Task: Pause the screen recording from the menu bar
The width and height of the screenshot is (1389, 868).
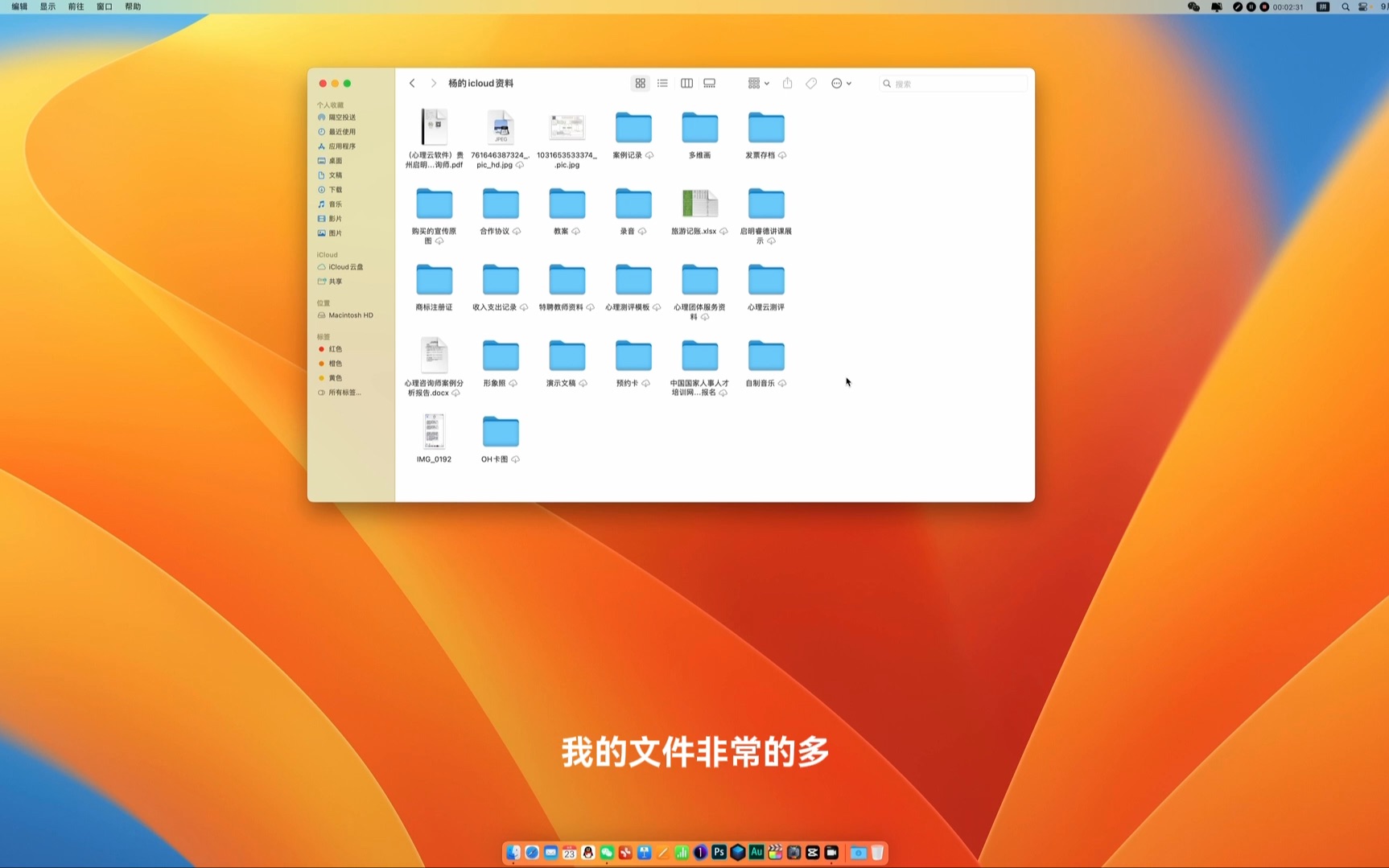Action: (x=1251, y=6)
